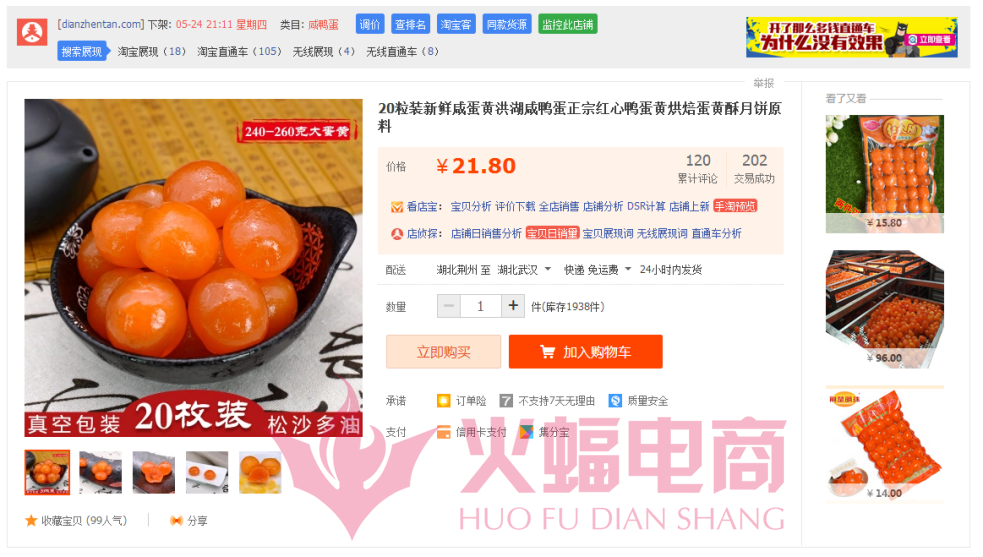Image resolution: width=983 pixels, height=557 pixels.
Task: Click the 立即购买 button
Action: click(443, 352)
